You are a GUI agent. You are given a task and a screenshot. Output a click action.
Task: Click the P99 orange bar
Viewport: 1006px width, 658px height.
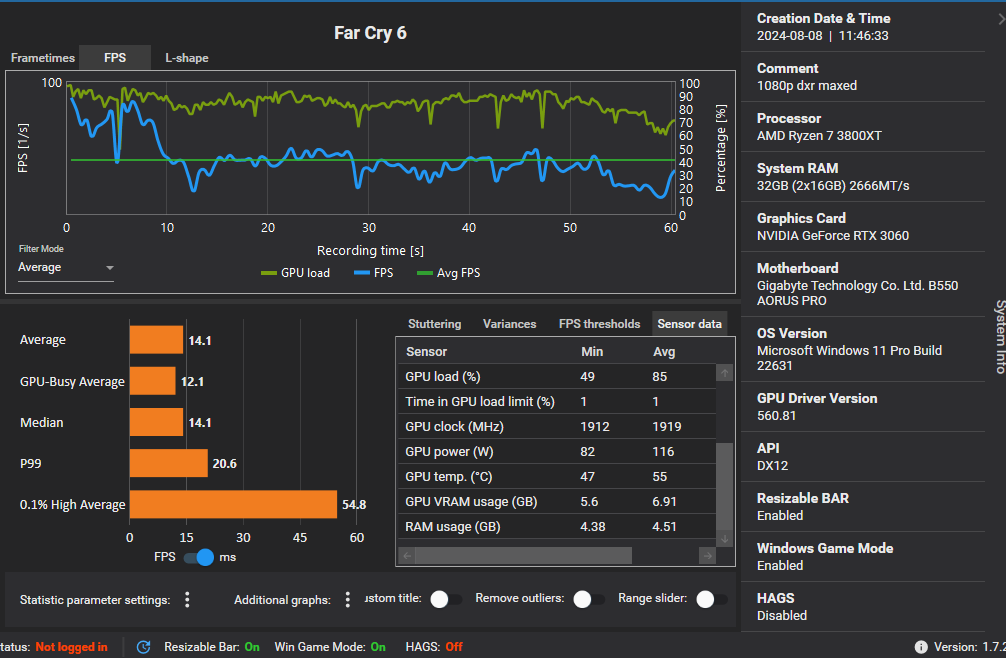(x=169, y=463)
